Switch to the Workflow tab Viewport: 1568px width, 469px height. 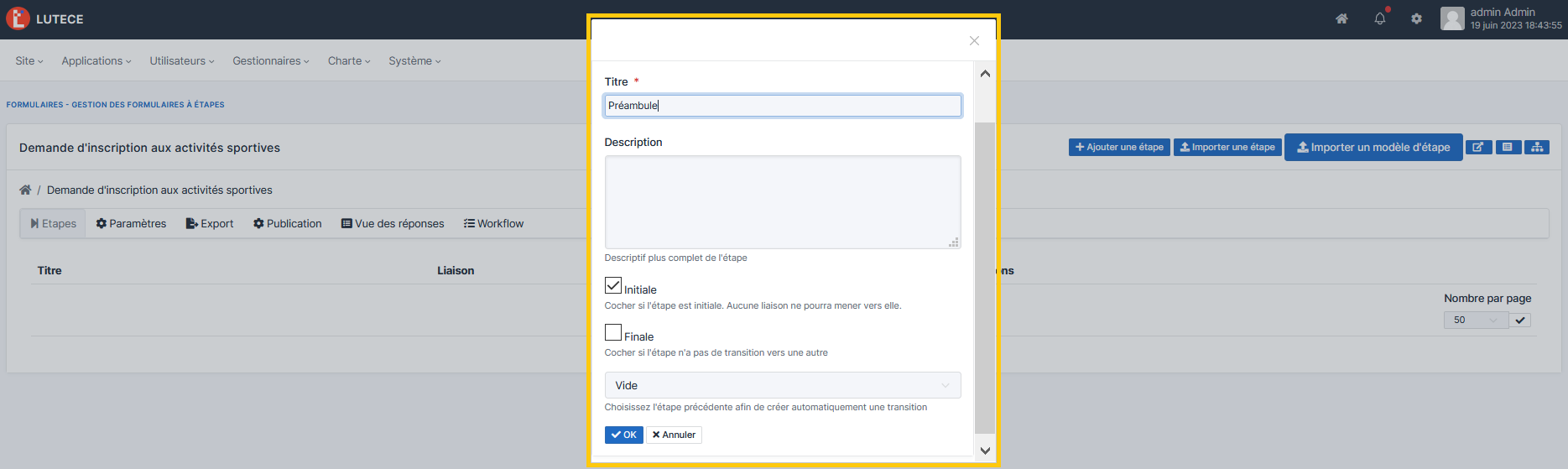pyautogui.click(x=493, y=224)
